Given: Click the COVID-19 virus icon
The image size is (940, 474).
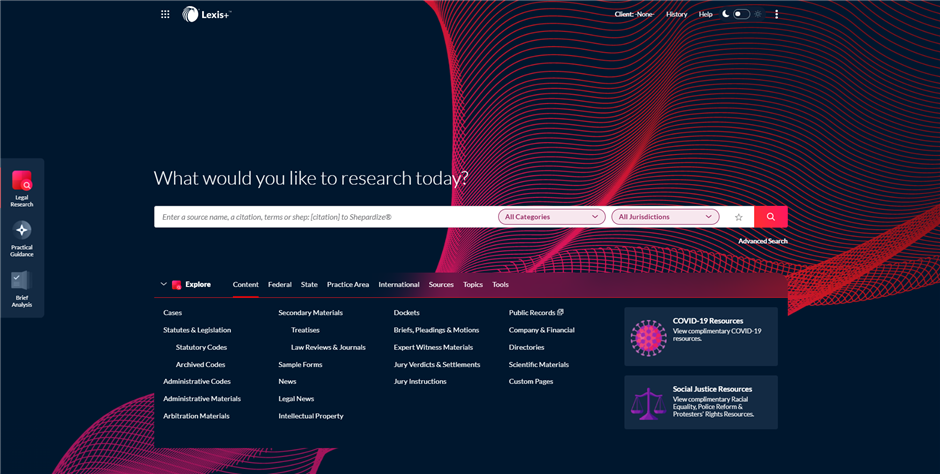Looking at the screenshot, I should click(x=648, y=337).
